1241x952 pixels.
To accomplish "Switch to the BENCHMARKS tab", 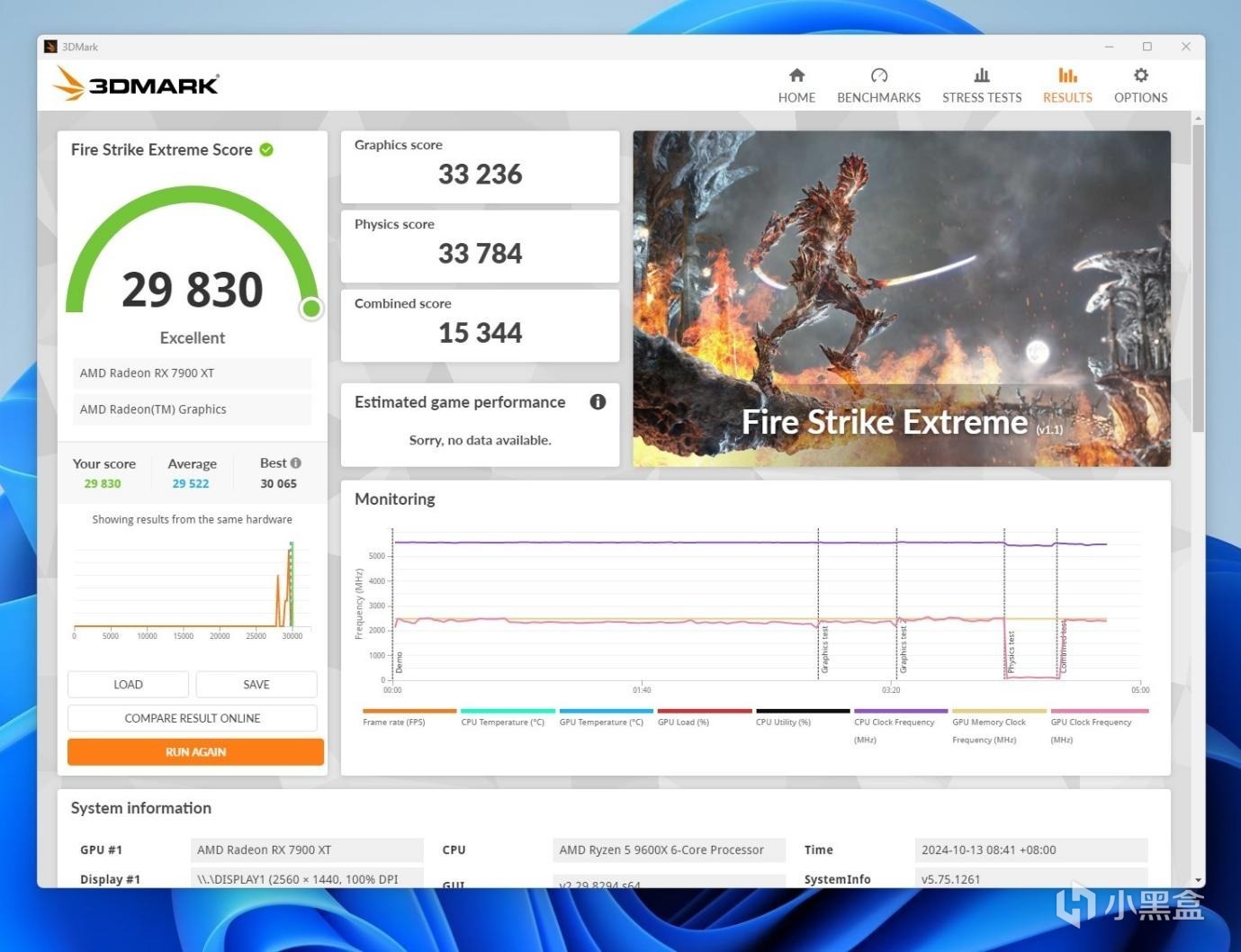I will point(879,85).
